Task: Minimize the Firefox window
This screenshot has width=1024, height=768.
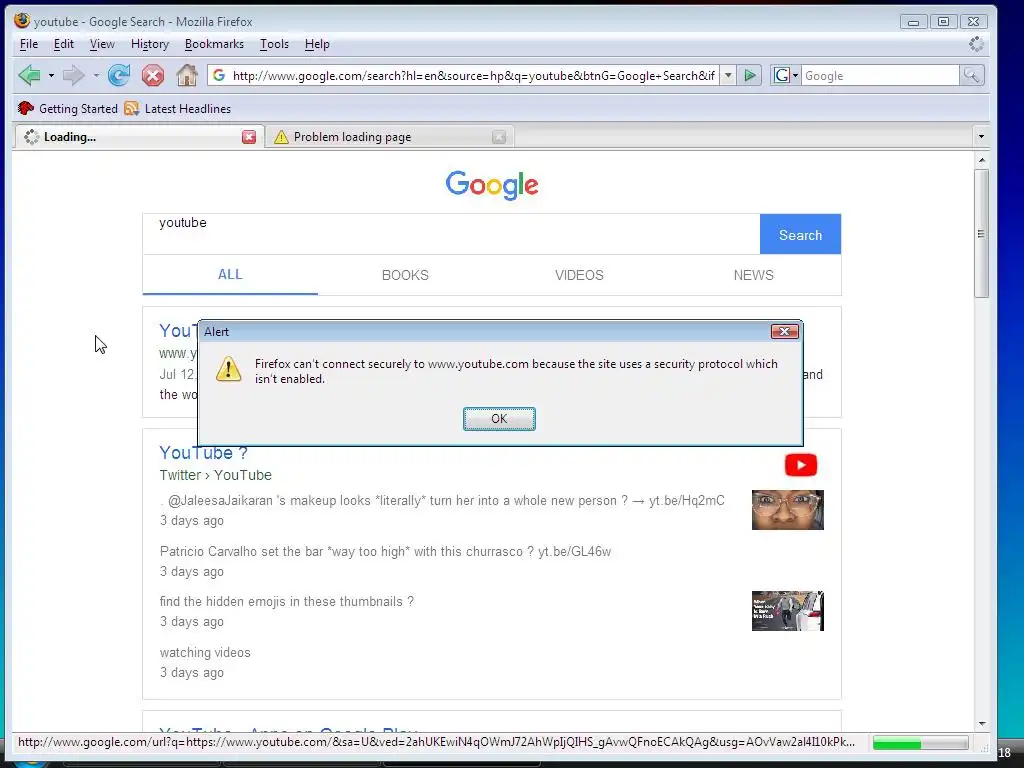Action: pyautogui.click(x=914, y=22)
